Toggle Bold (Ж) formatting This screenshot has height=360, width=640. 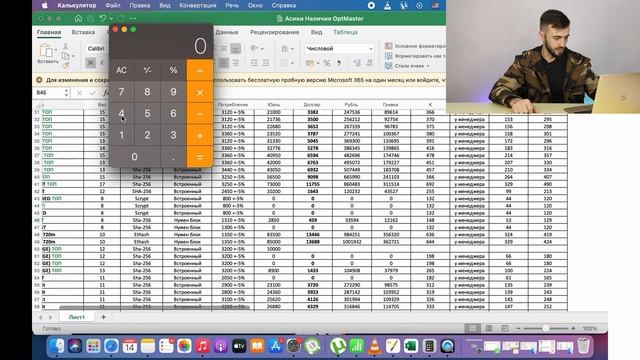tap(91, 63)
